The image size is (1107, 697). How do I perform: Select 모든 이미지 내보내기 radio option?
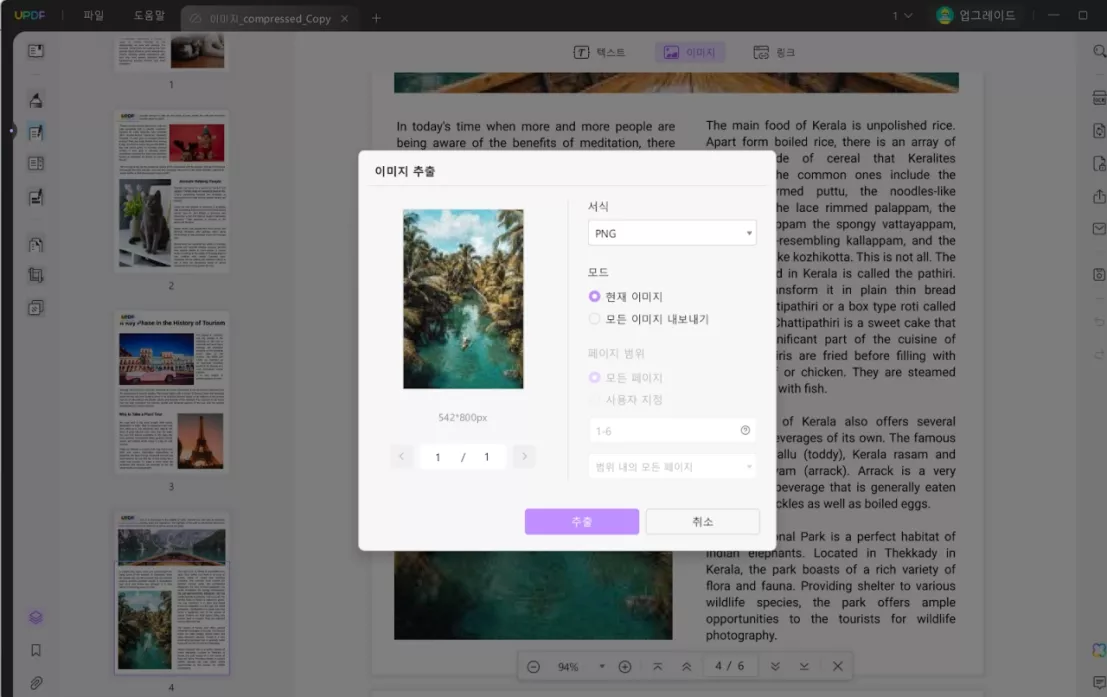coord(594,319)
